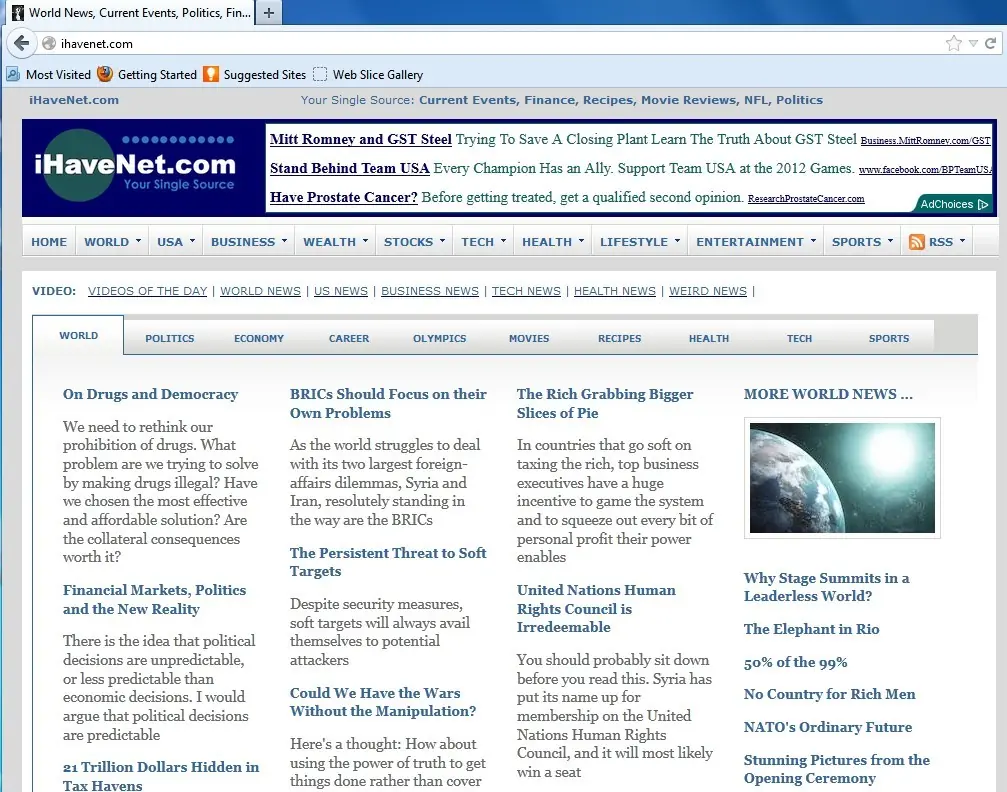Screen dimensions: 1007x792
Task: Select the TECH content tab
Action: (799, 338)
